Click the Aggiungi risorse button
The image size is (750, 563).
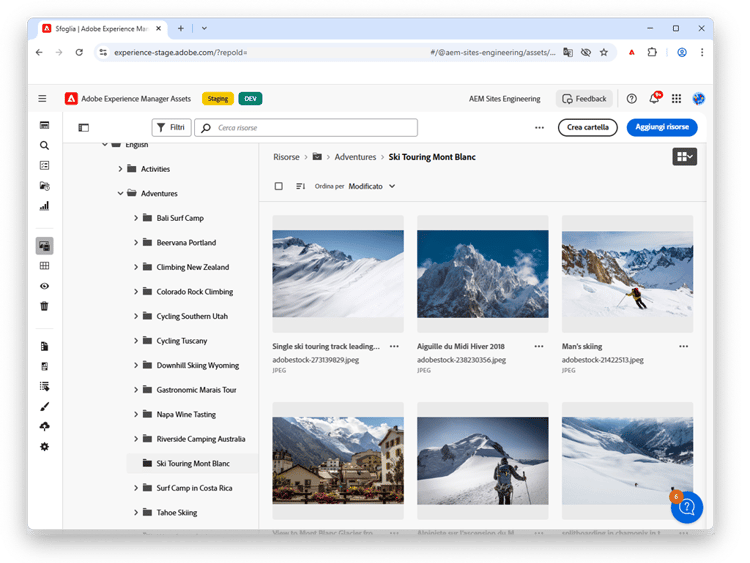click(662, 127)
